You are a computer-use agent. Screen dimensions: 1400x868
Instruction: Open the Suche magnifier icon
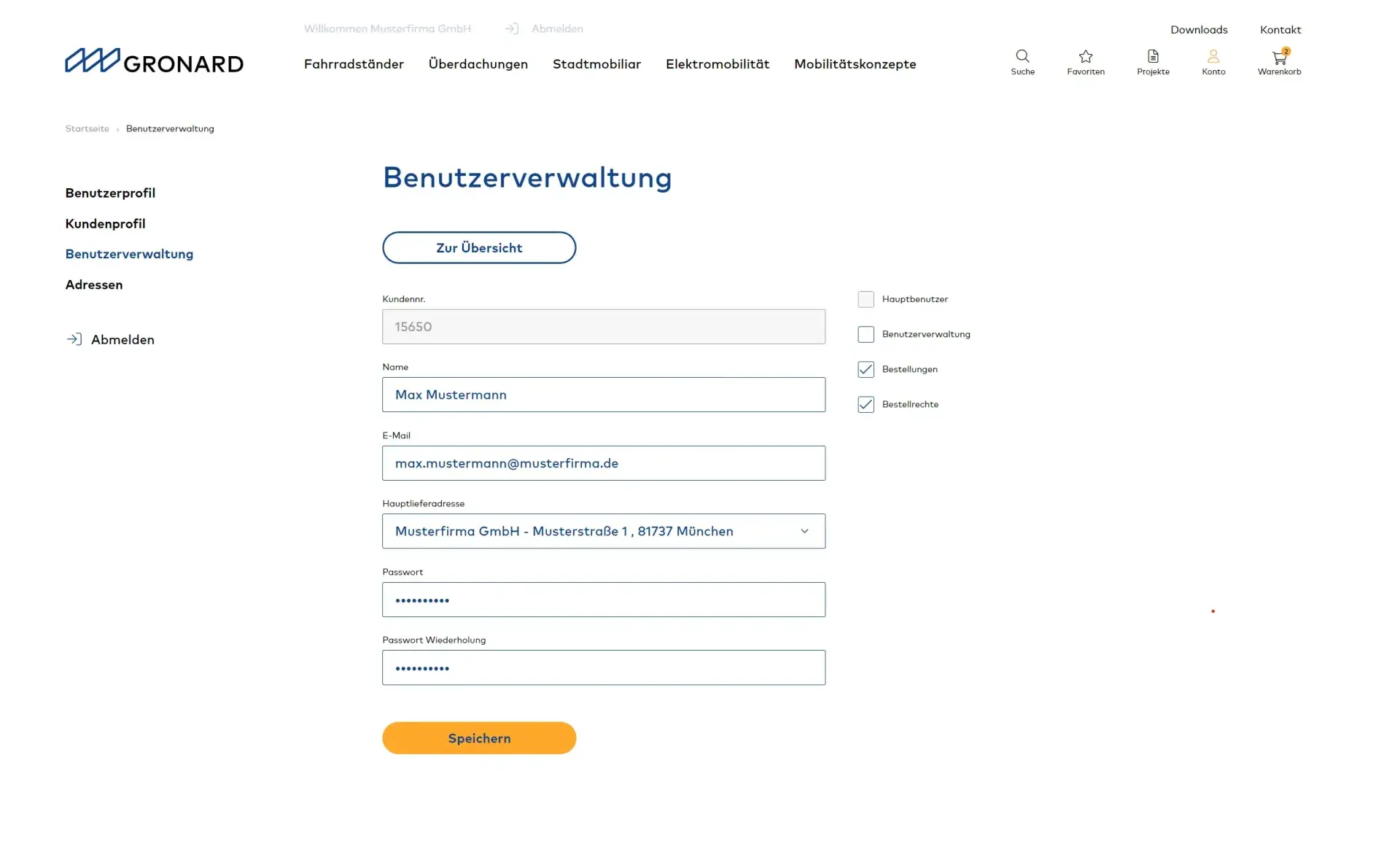tap(1022, 56)
